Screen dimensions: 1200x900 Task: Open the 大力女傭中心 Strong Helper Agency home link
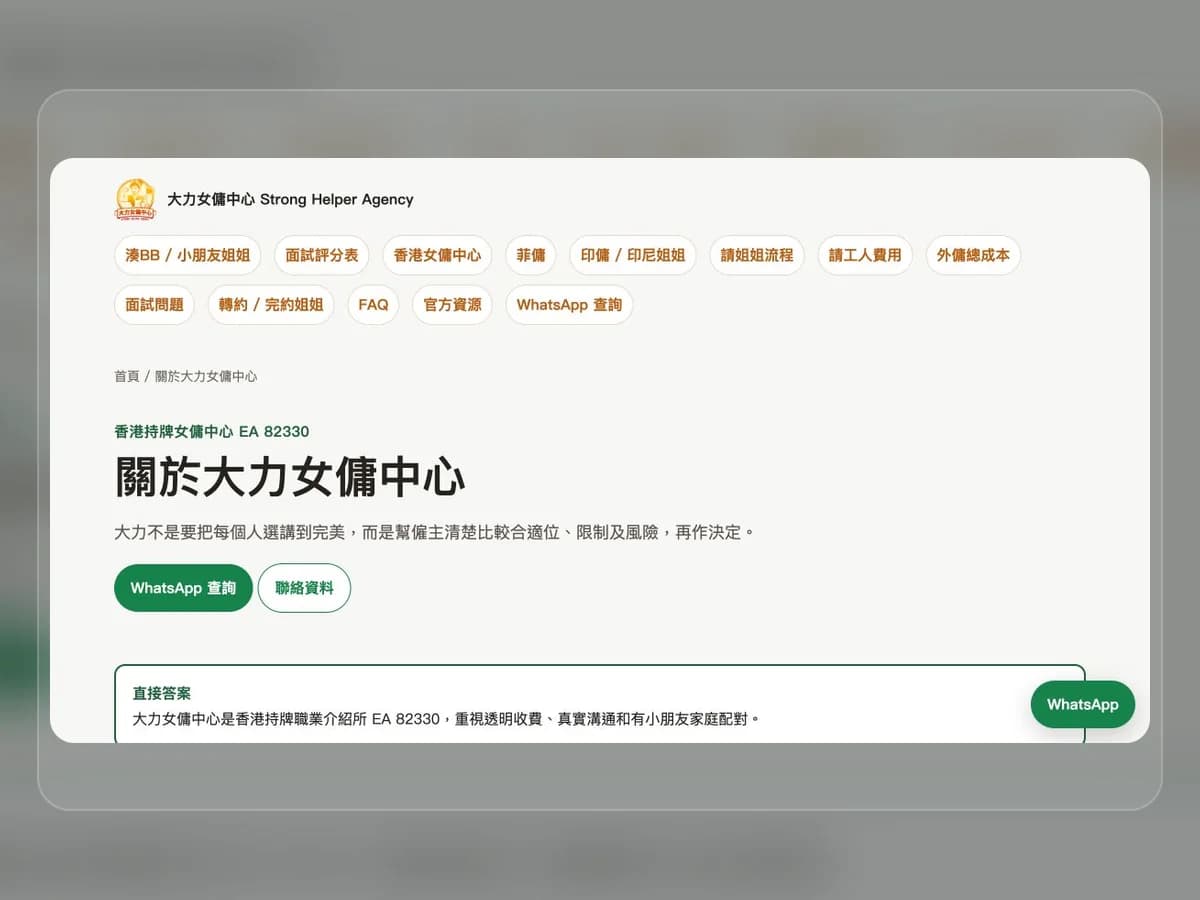[x=264, y=199]
